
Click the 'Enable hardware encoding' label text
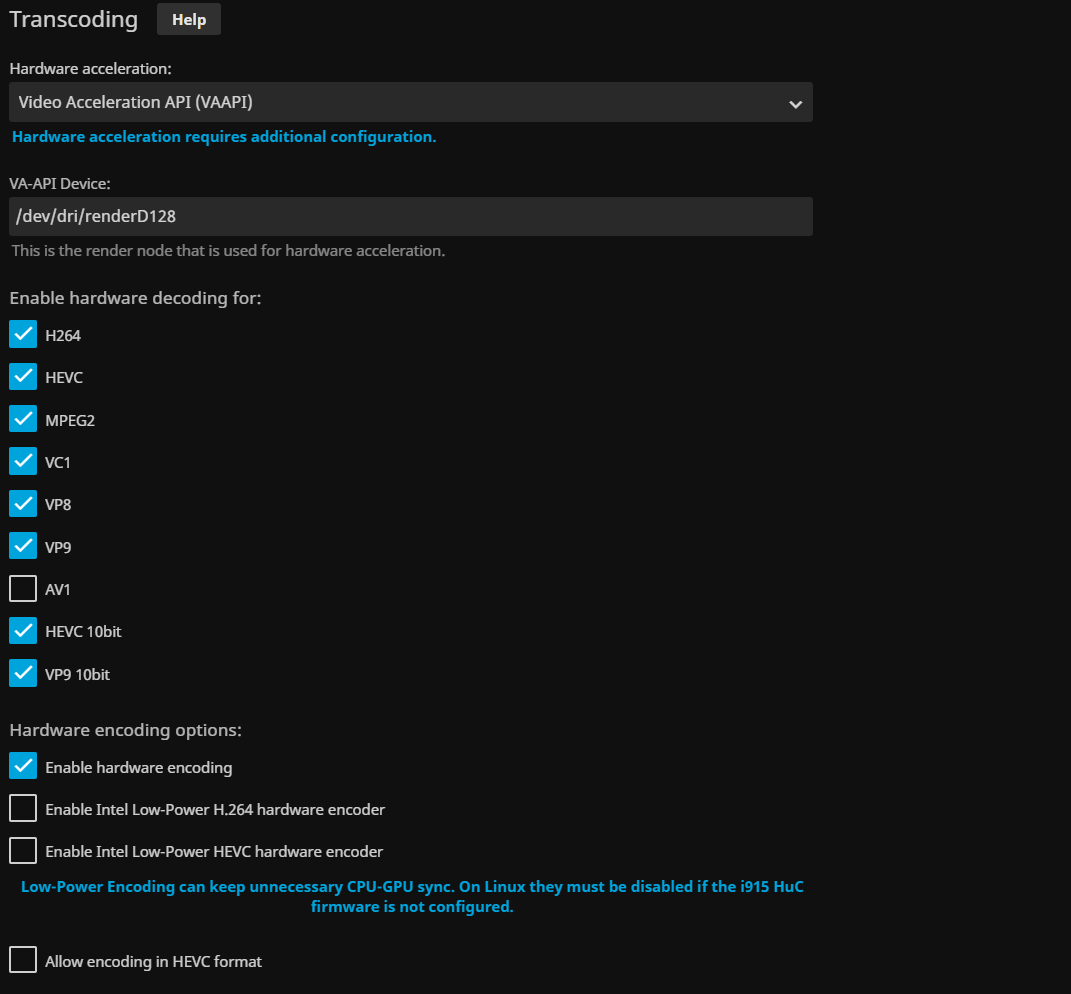139,768
